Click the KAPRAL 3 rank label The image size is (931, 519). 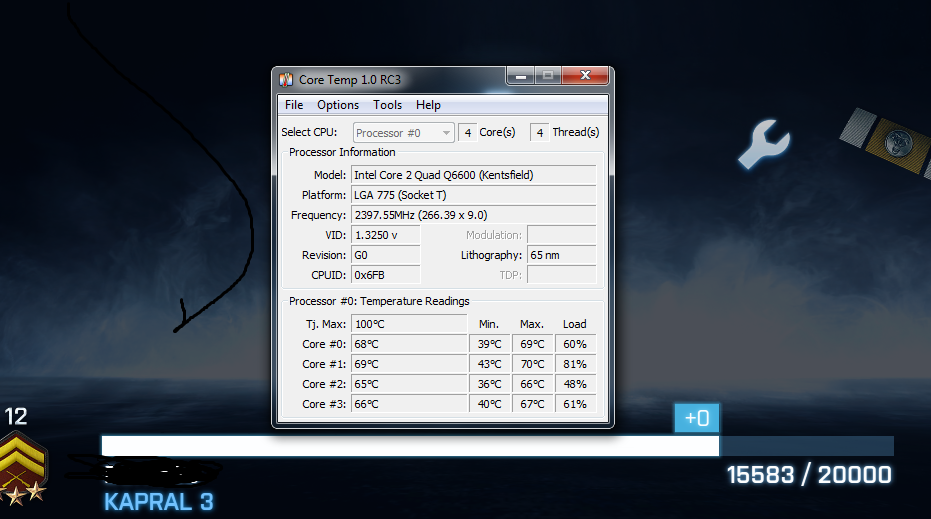(x=158, y=501)
